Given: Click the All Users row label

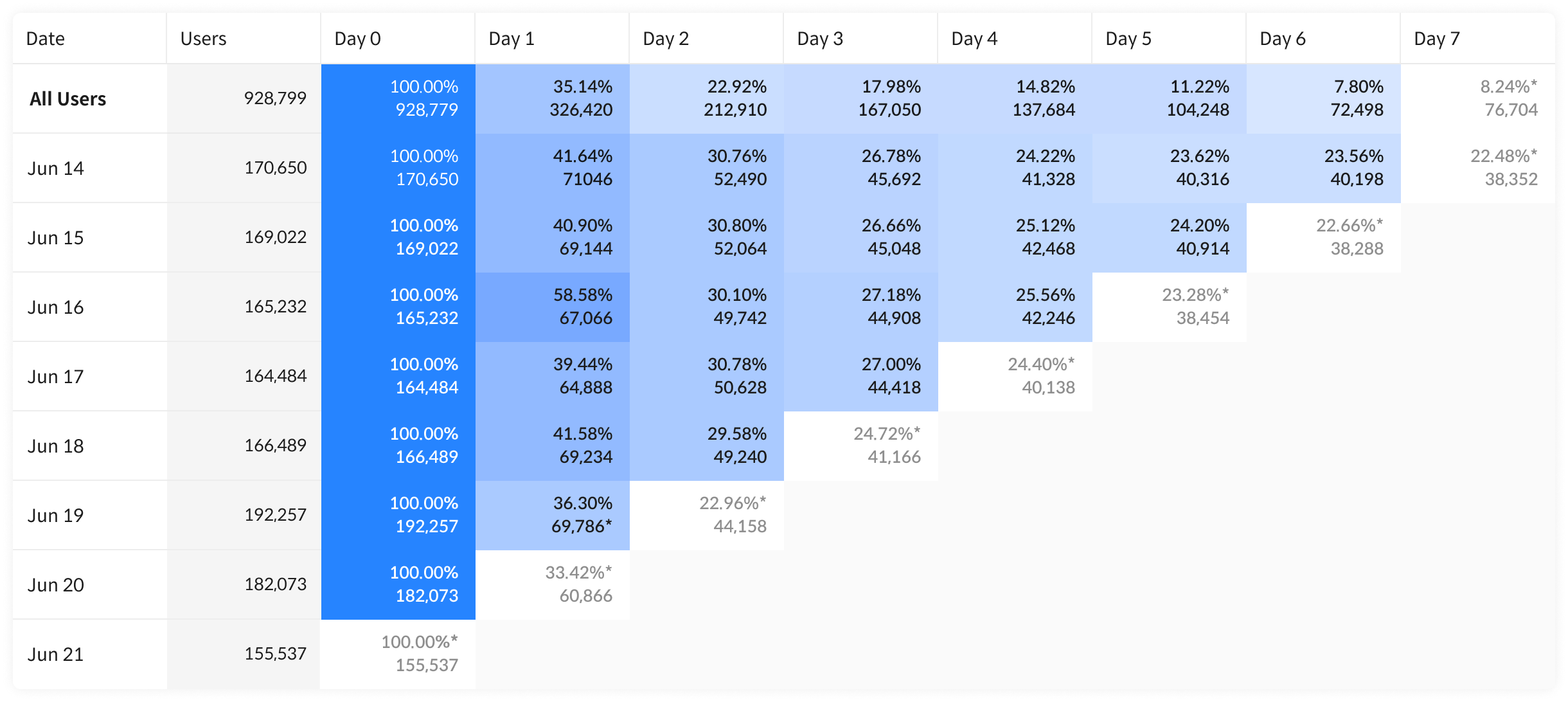Looking at the screenshot, I should click(67, 99).
